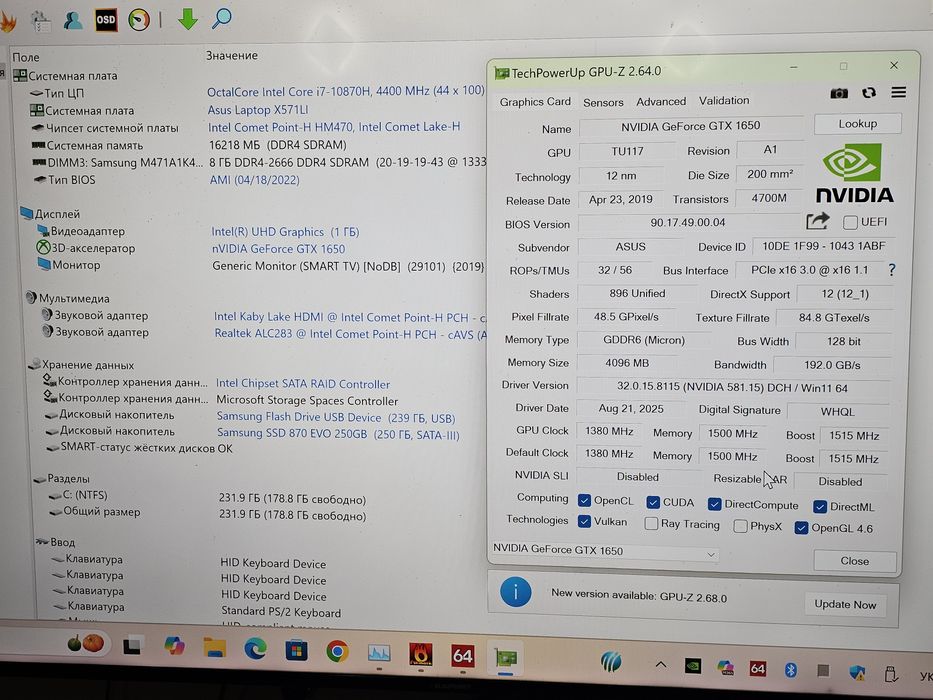The image size is (933, 700).
Task: Click Windows Security shield tray icon
Action: 857,673
